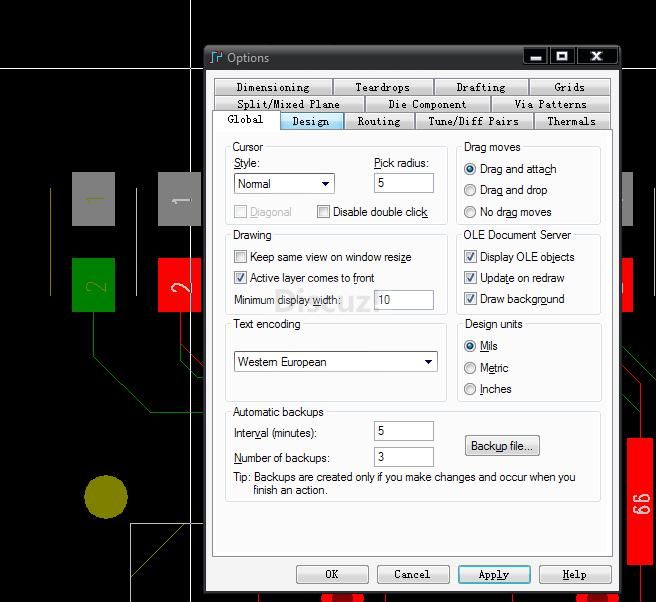The height and width of the screenshot is (602, 656).
Task: Select the green pad 2 in PCB view
Action: tap(93, 285)
